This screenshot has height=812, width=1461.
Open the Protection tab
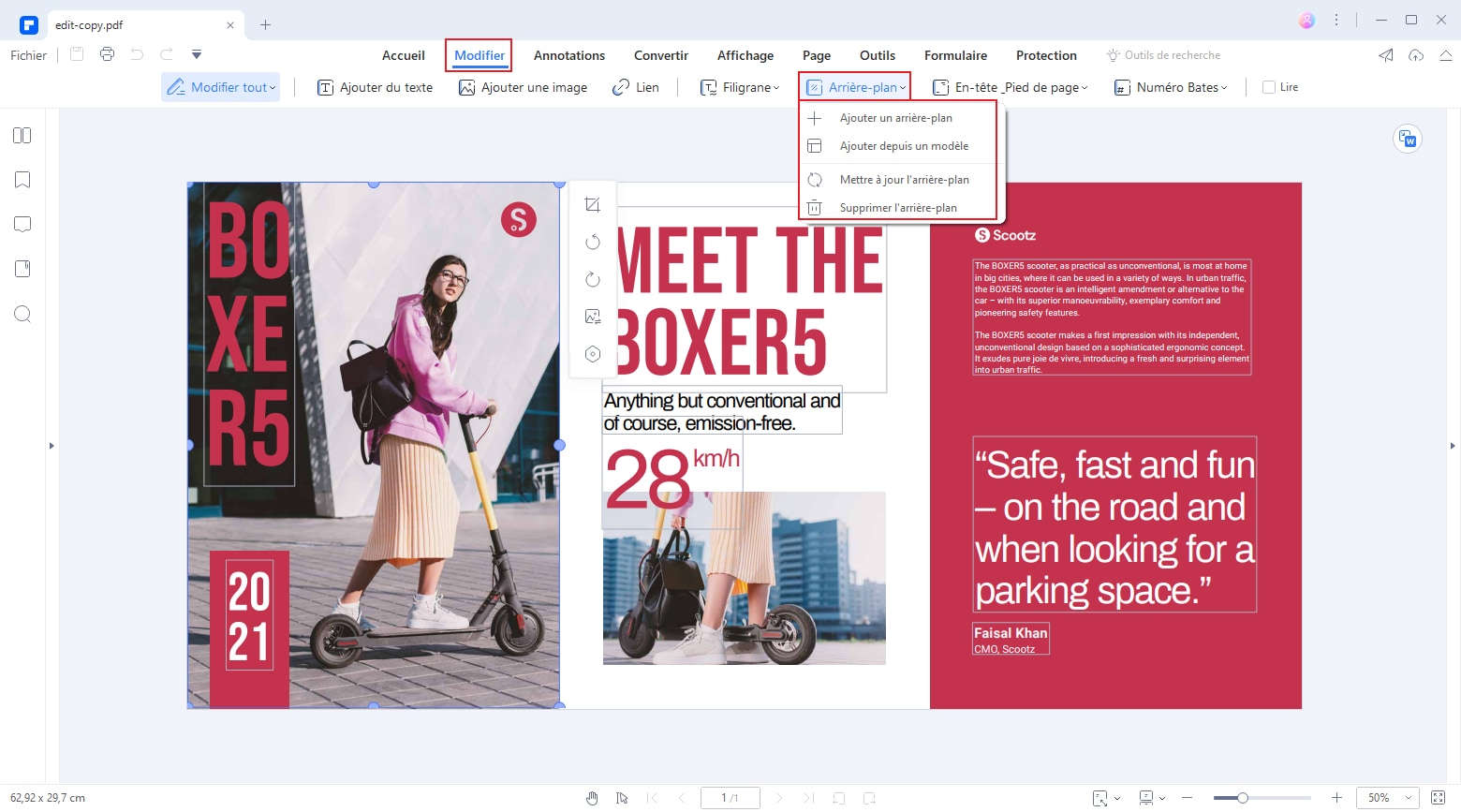(x=1046, y=55)
